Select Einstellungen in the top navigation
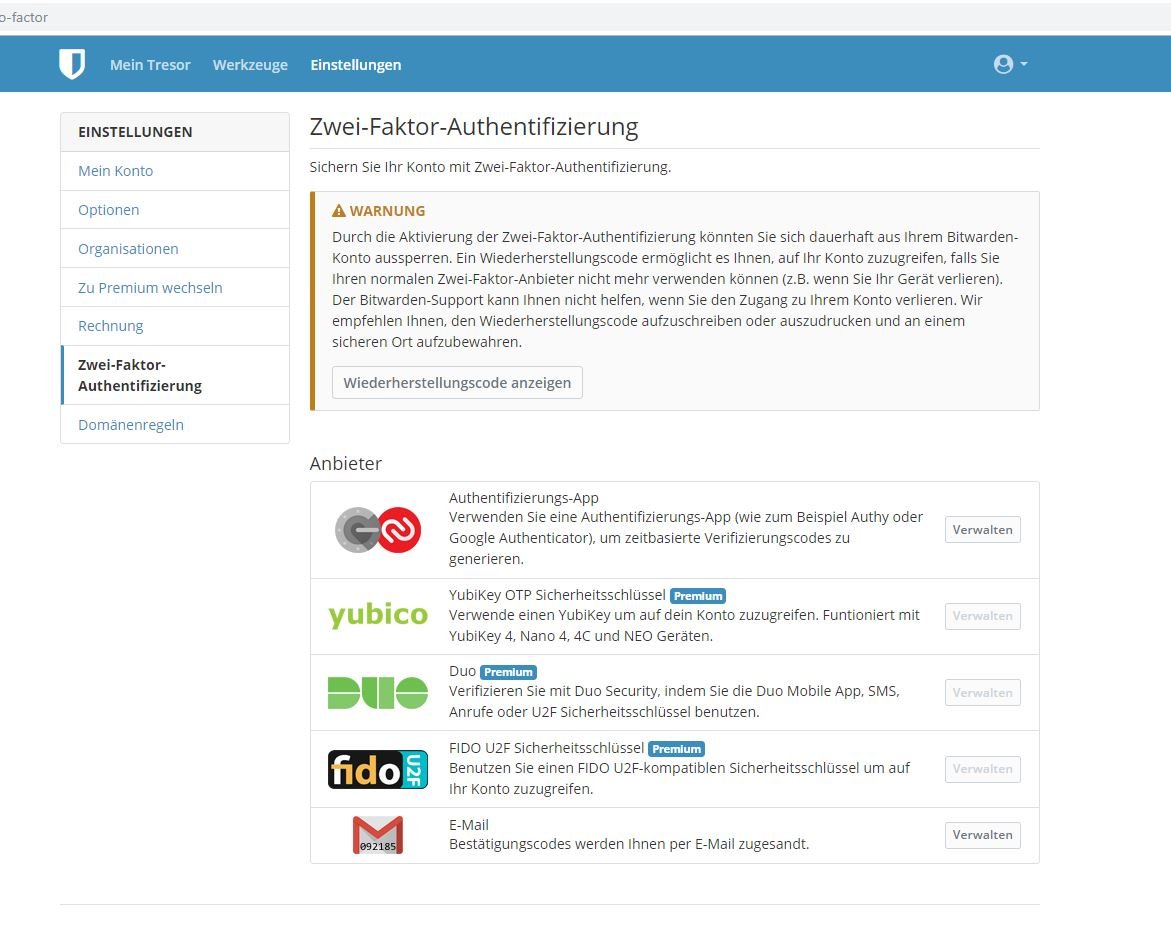1171x933 pixels. click(356, 65)
